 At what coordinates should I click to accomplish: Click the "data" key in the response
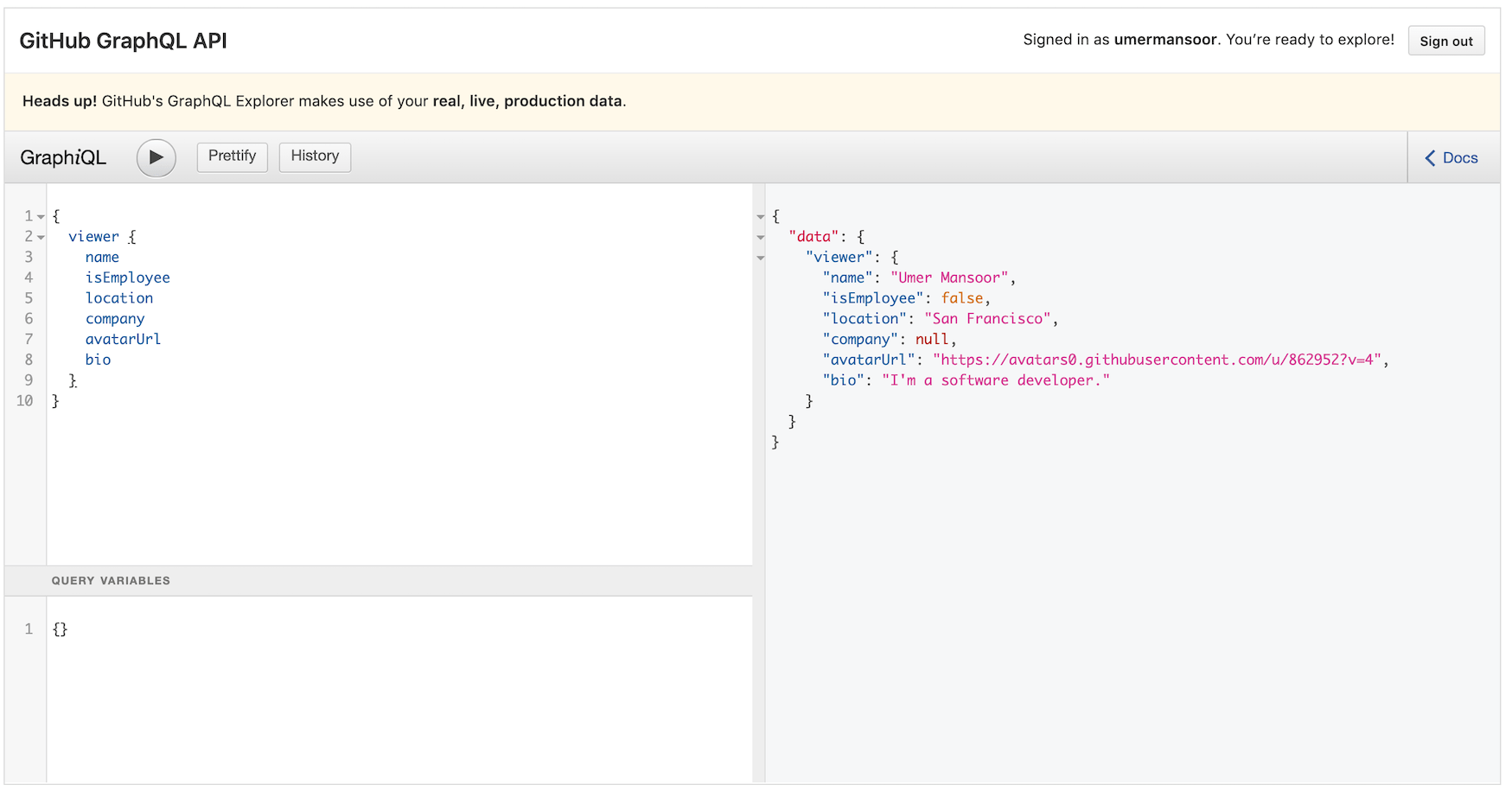(x=813, y=236)
